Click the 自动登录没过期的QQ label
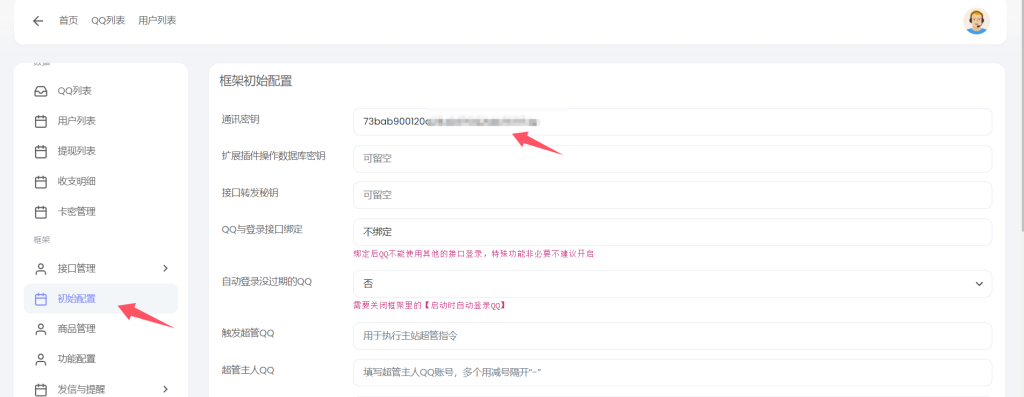 (x=266, y=281)
